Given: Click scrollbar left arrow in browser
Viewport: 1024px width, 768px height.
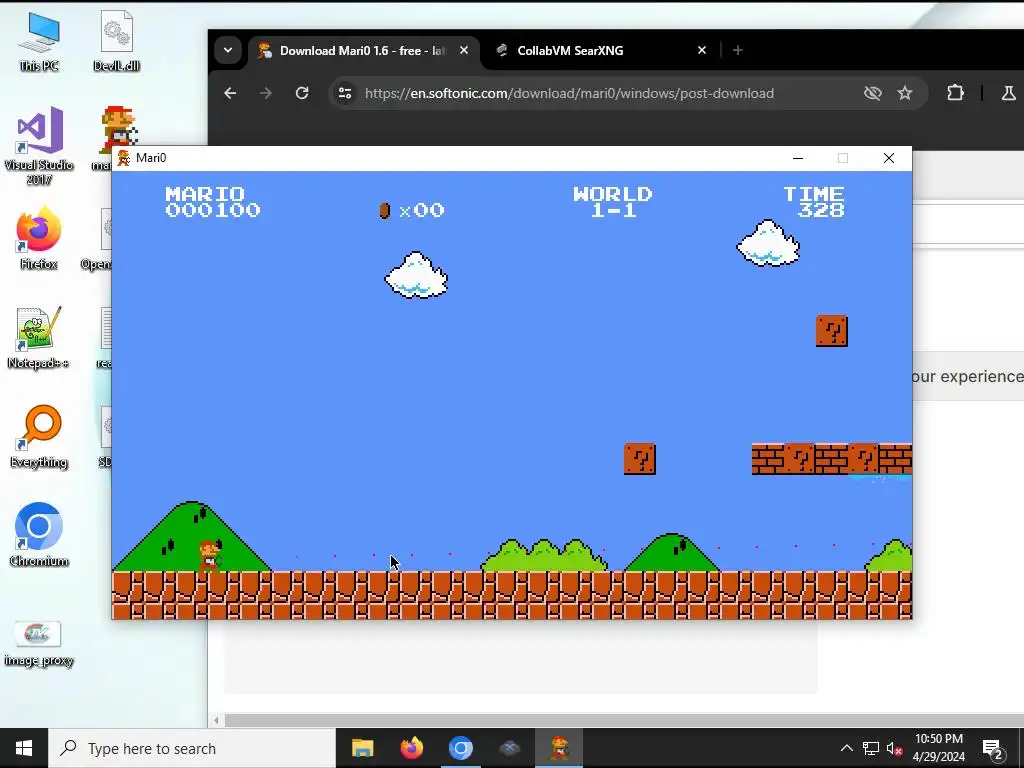Looking at the screenshot, I should pos(216,720).
